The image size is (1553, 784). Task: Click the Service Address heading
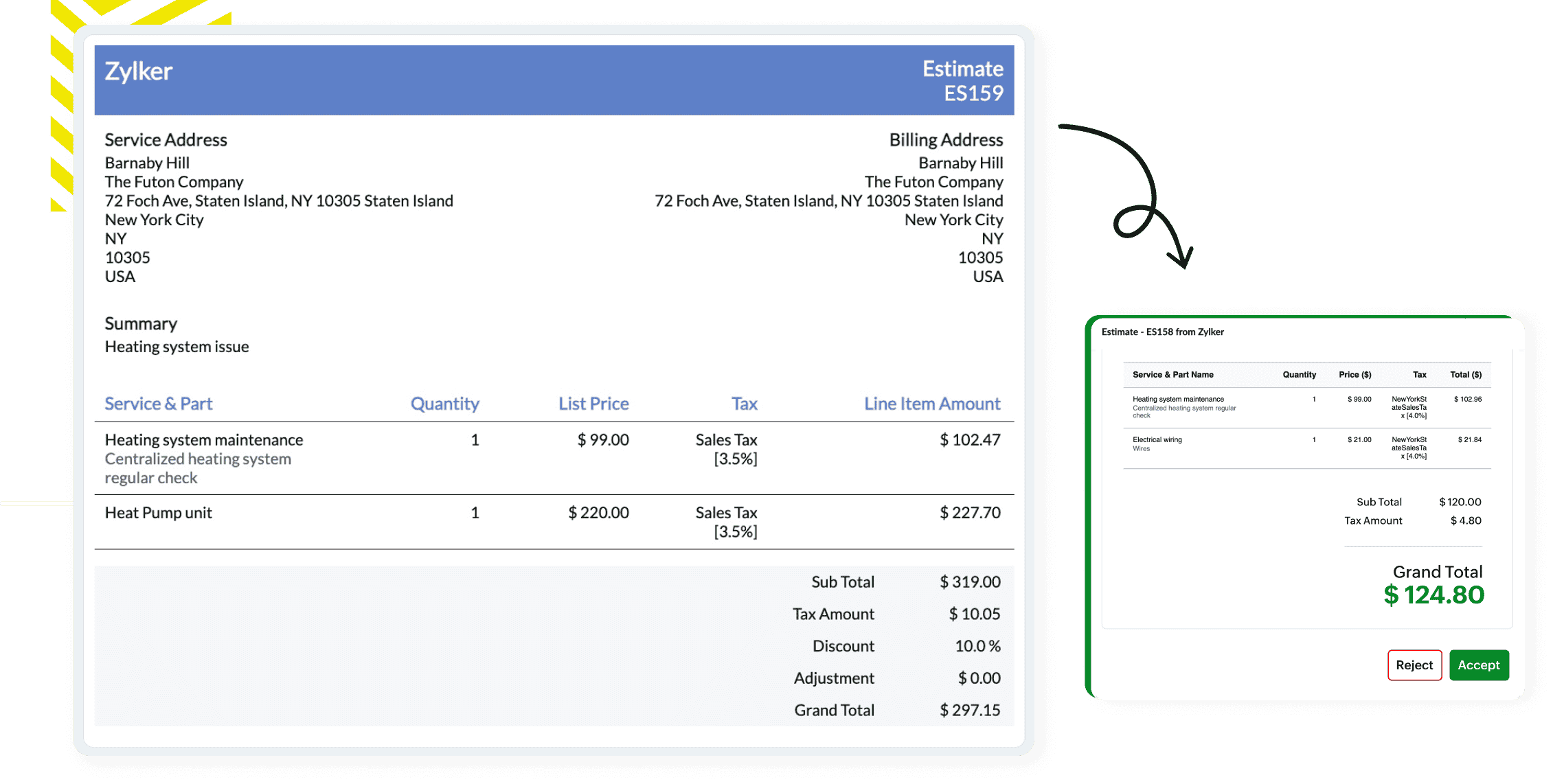pyautogui.click(x=166, y=140)
